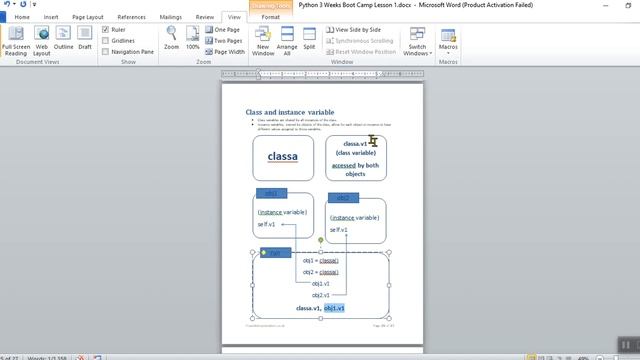The width and height of the screenshot is (640, 360).
Task: Switch to Draft view
Action: point(85,38)
